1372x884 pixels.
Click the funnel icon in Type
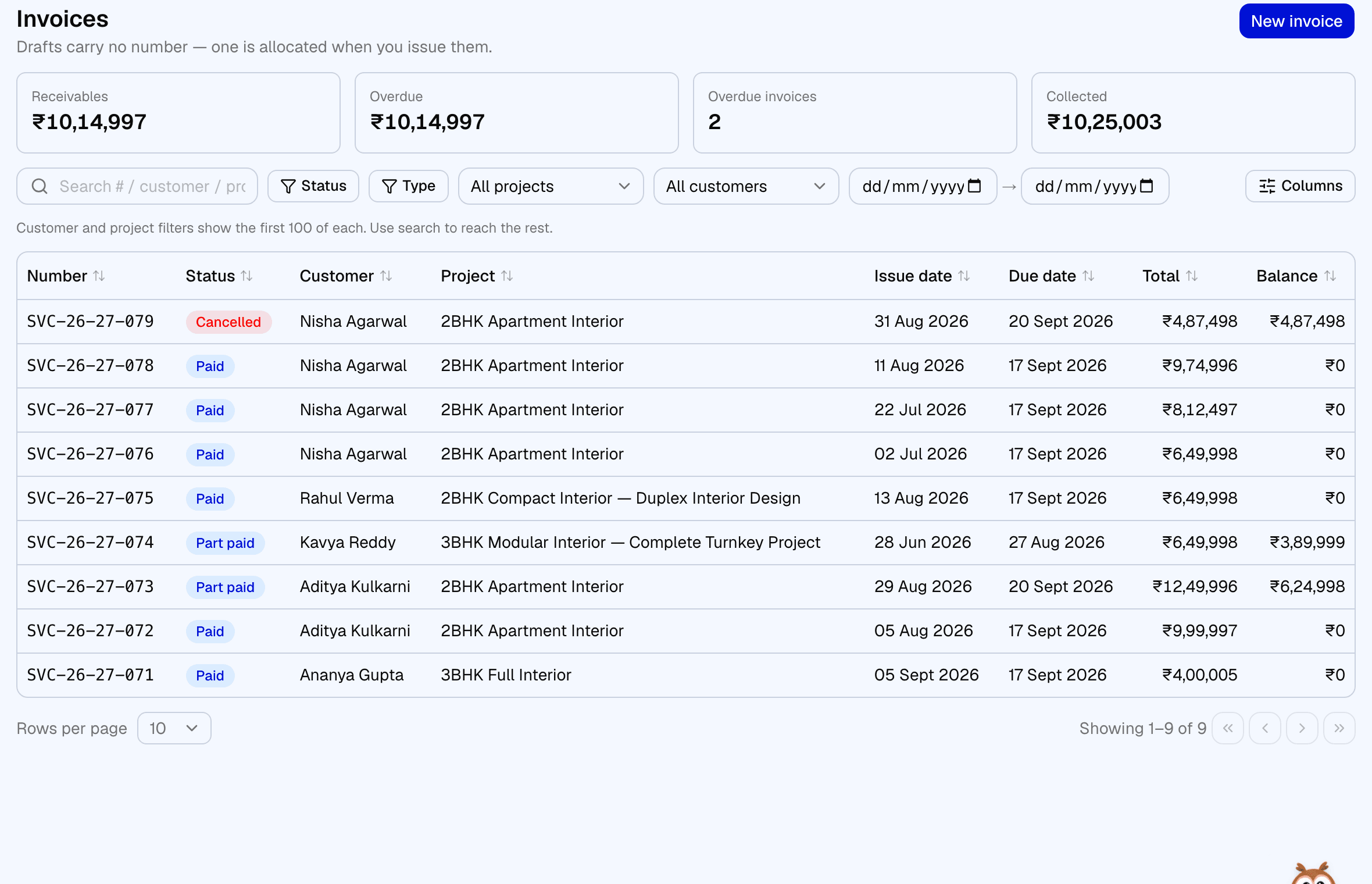(389, 186)
